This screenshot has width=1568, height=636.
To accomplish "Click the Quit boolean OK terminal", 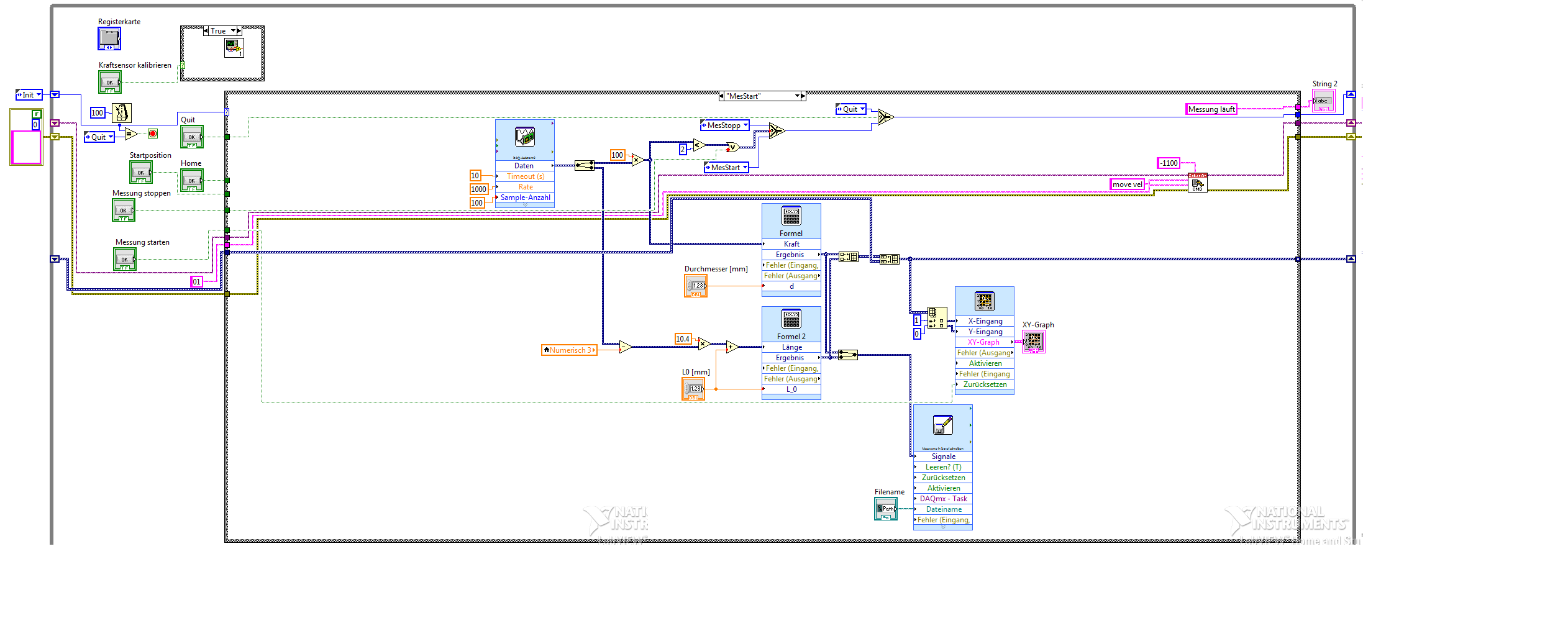I will pyautogui.click(x=192, y=137).
